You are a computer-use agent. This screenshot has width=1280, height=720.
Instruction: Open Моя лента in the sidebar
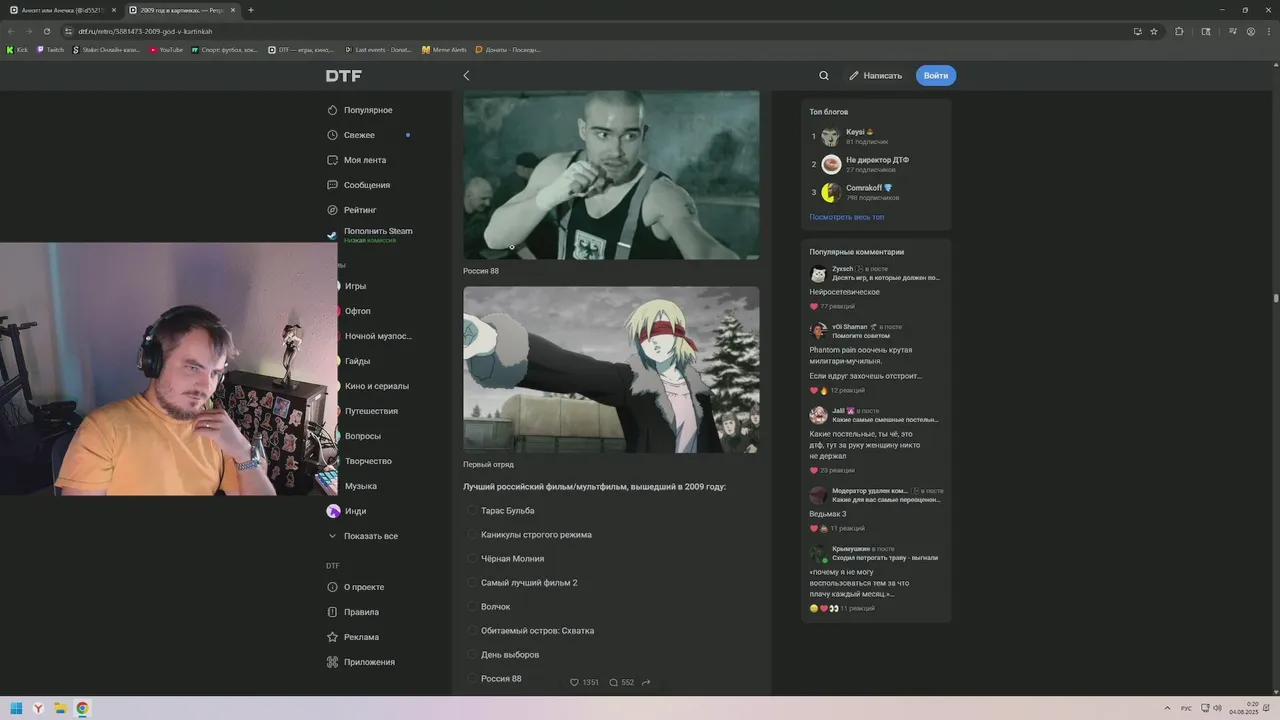(357, 160)
